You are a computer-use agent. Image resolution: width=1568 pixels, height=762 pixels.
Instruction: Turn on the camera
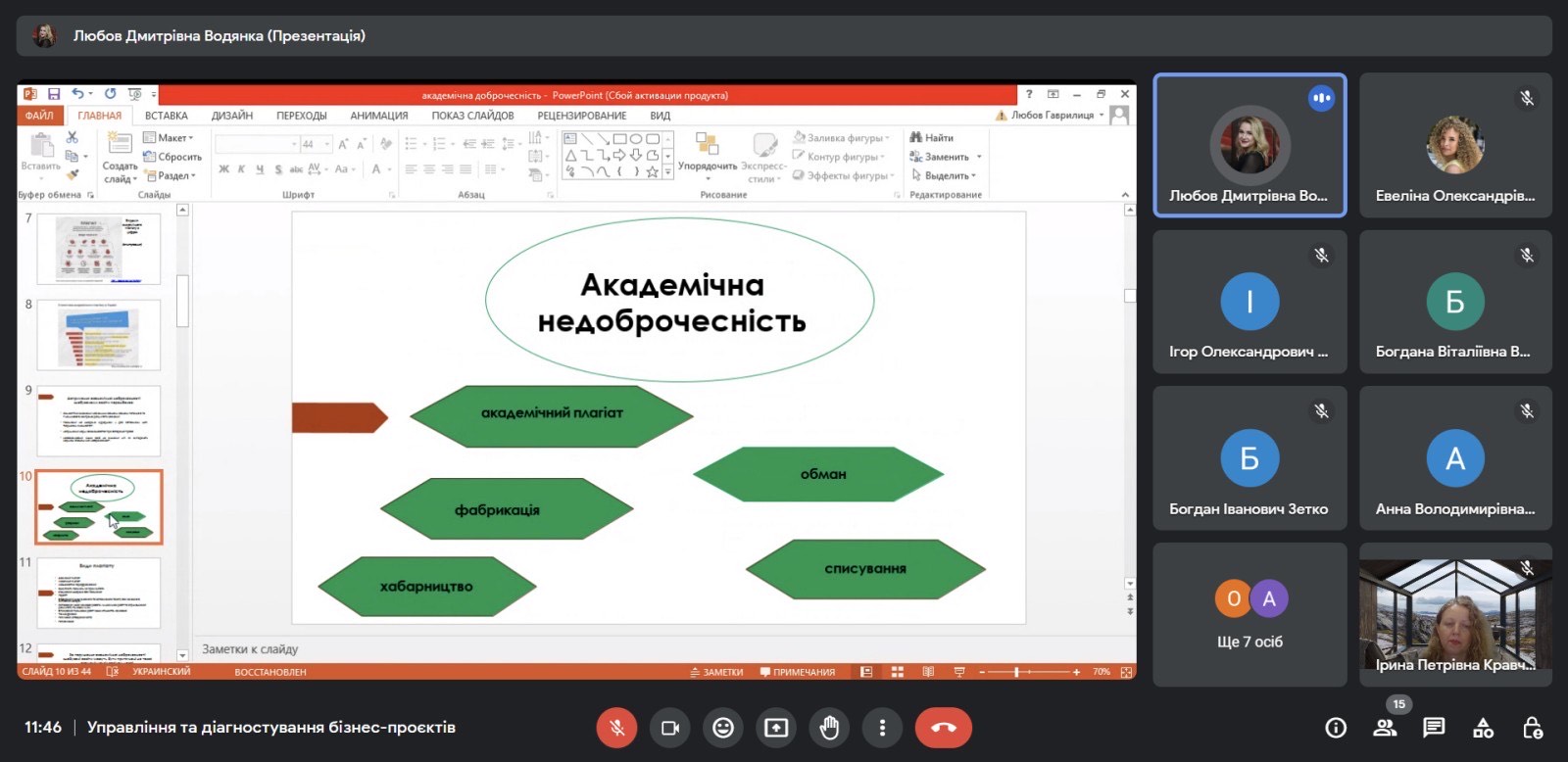coord(670,728)
